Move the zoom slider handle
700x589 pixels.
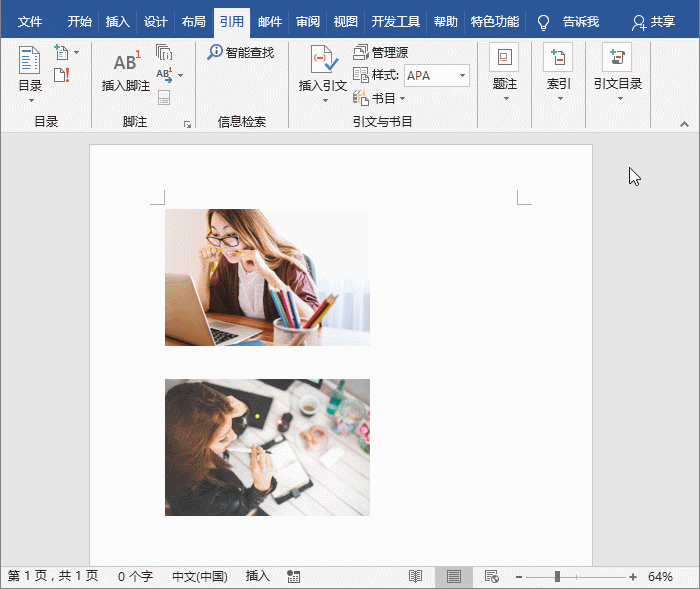557,577
